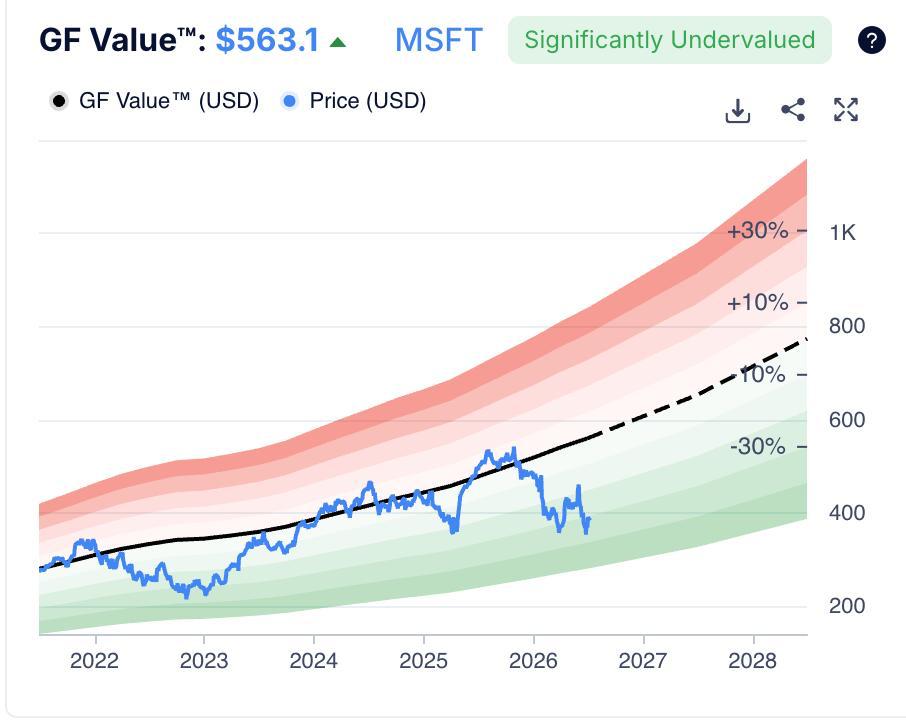
Task: Select the 2022 x-axis label
Action: 94,661
